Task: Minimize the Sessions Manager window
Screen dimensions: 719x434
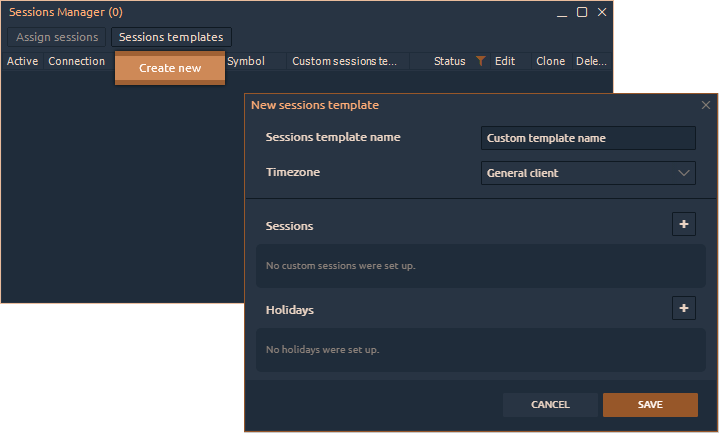Action: (x=562, y=12)
